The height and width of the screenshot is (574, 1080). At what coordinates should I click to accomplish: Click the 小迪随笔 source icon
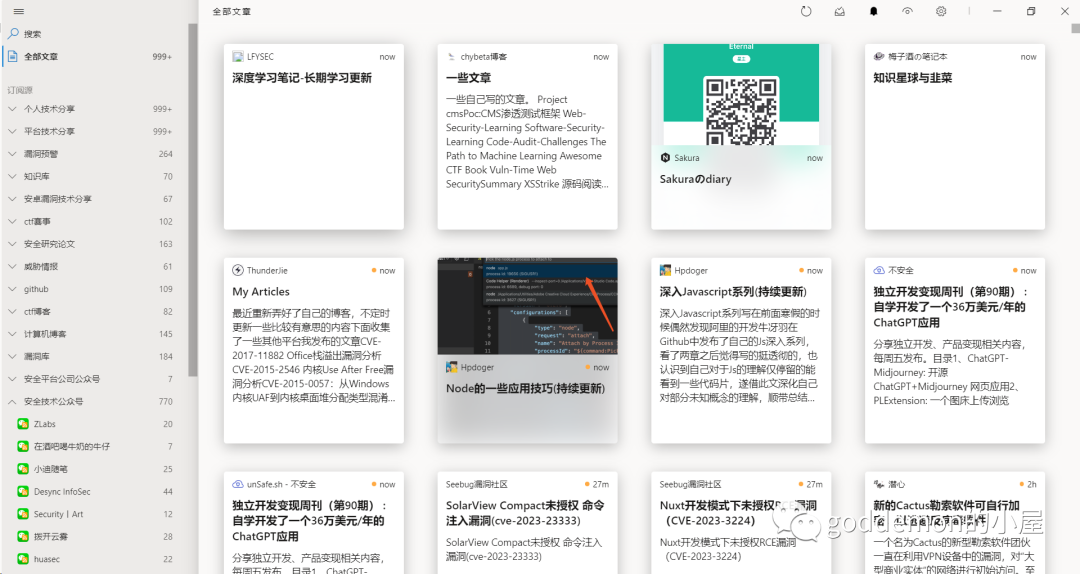pos(23,469)
